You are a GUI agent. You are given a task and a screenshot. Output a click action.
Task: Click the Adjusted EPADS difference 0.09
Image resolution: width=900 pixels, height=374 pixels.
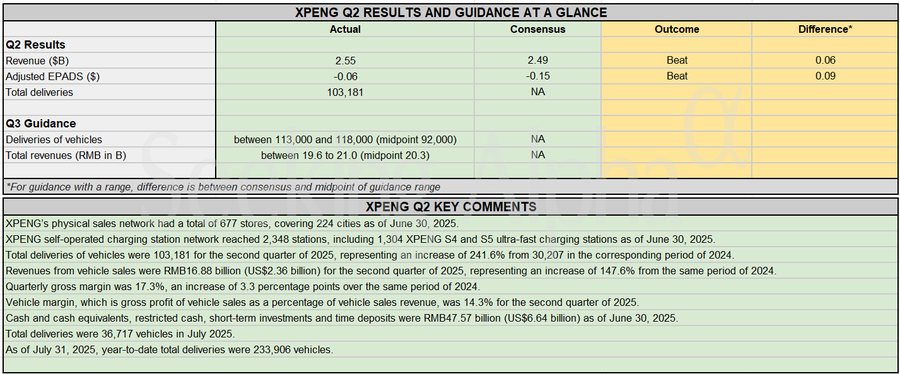[x=825, y=76]
